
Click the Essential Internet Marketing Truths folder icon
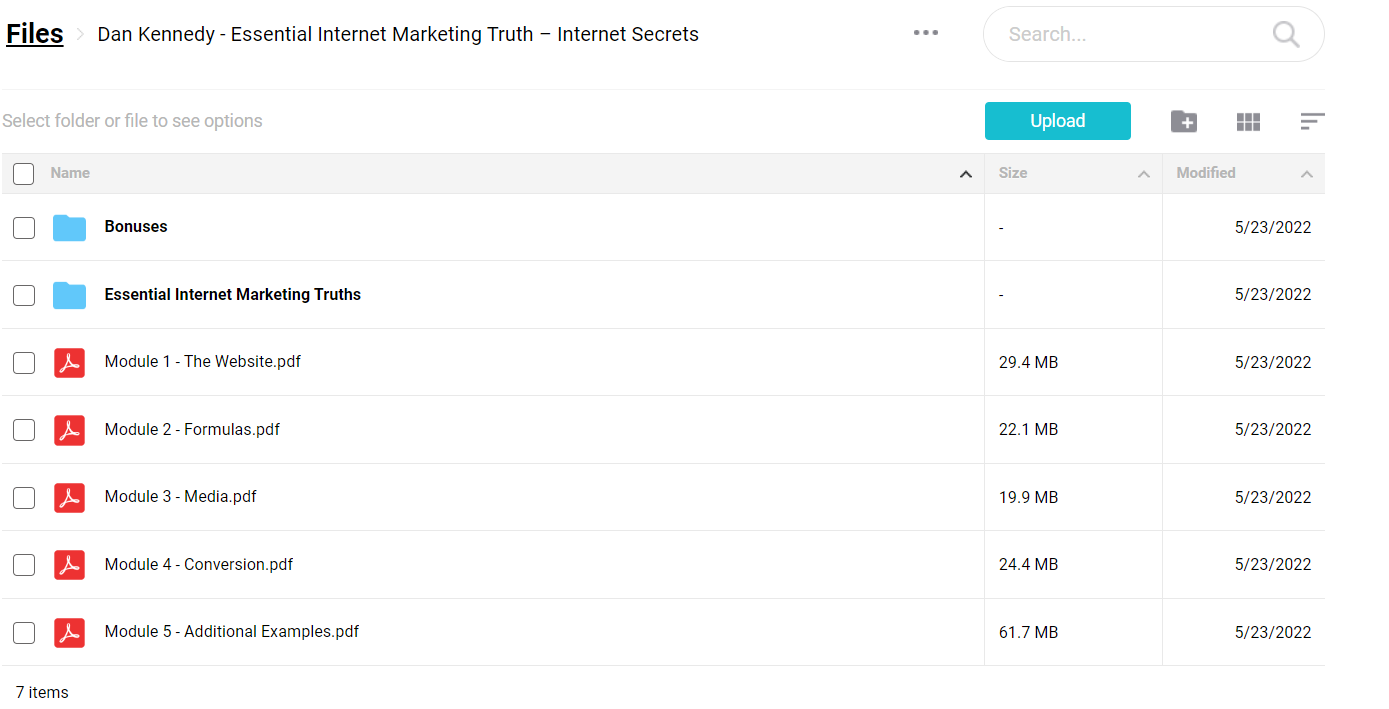[69, 295]
